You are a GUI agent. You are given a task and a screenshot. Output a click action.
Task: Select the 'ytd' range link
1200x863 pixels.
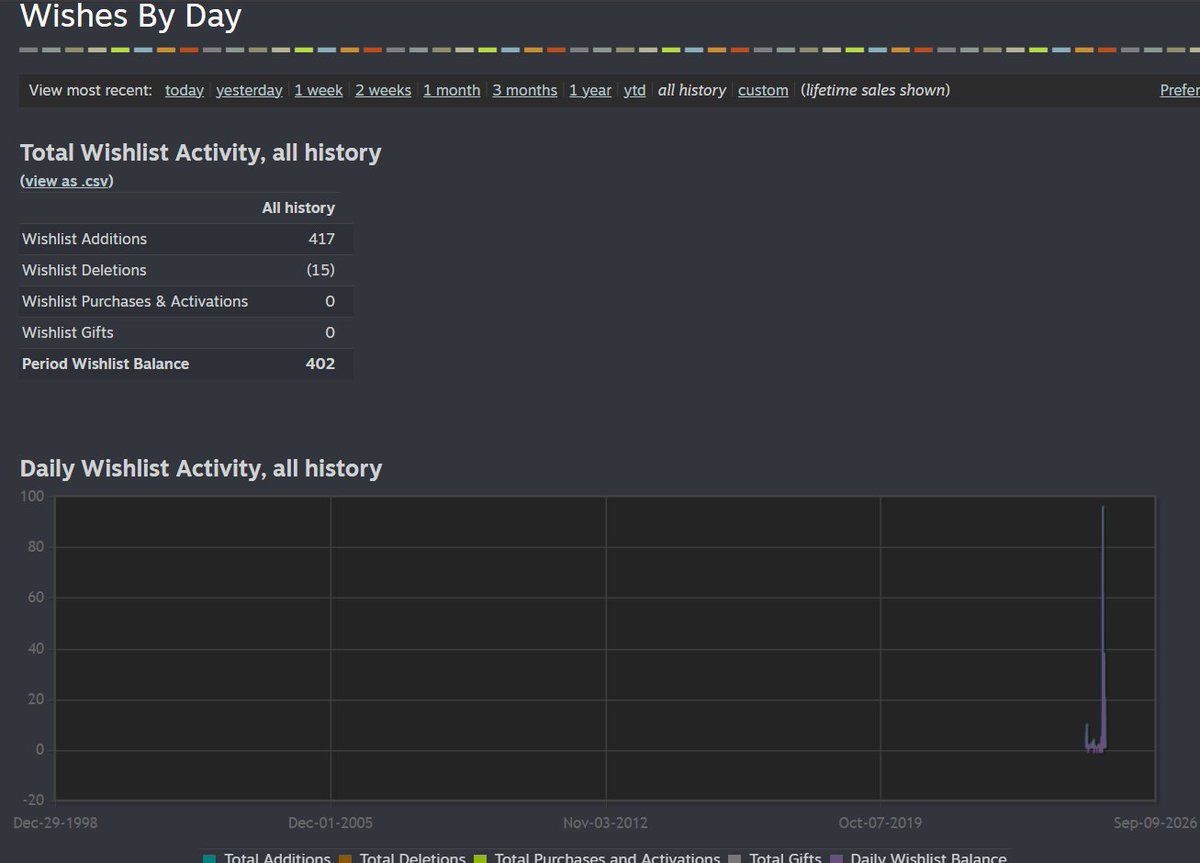pyautogui.click(x=634, y=90)
